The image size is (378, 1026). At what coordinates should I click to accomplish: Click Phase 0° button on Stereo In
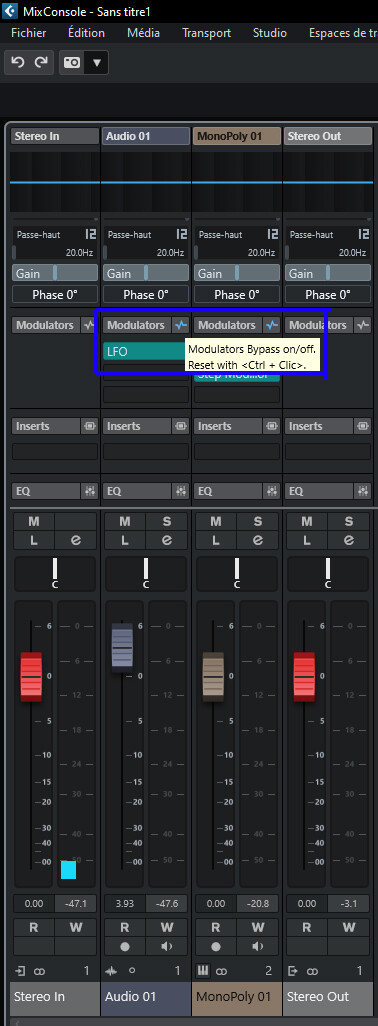pyautogui.click(x=55, y=294)
